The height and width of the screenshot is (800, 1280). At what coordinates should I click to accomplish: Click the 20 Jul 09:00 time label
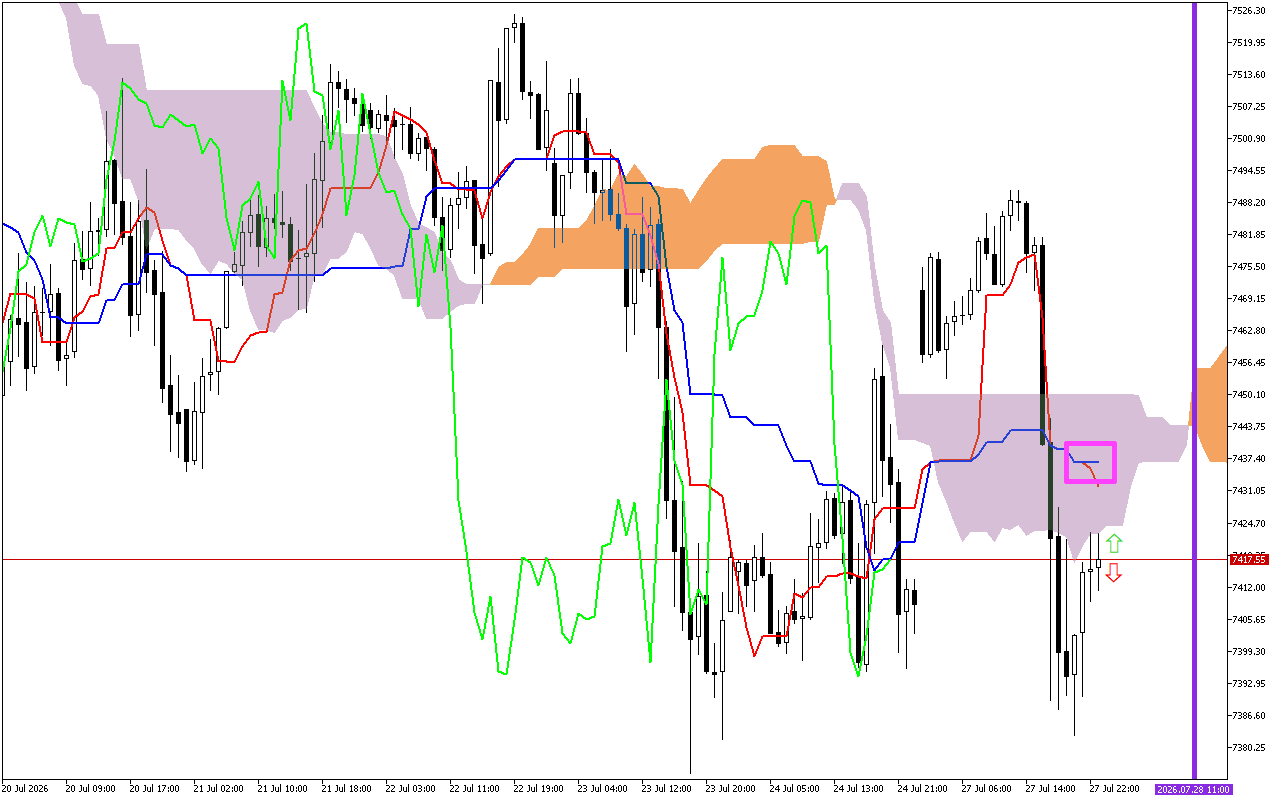point(90,789)
